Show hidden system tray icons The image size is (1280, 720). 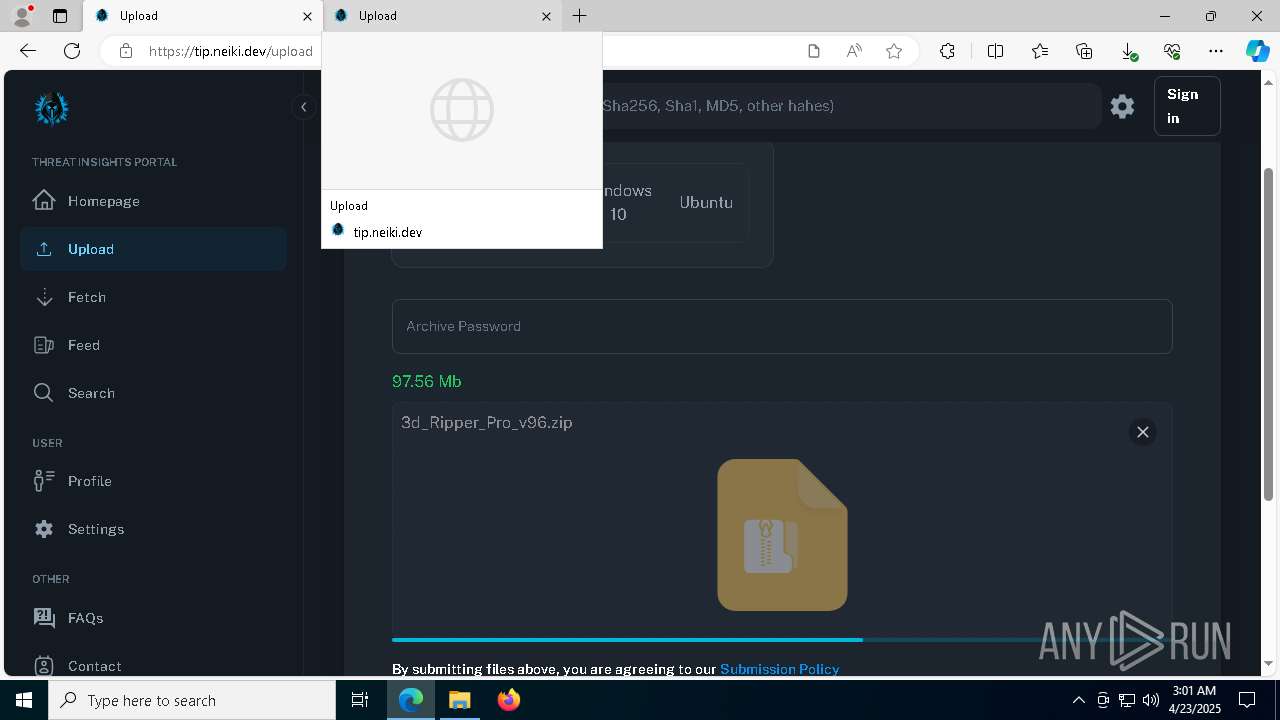tap(1078, 700)
